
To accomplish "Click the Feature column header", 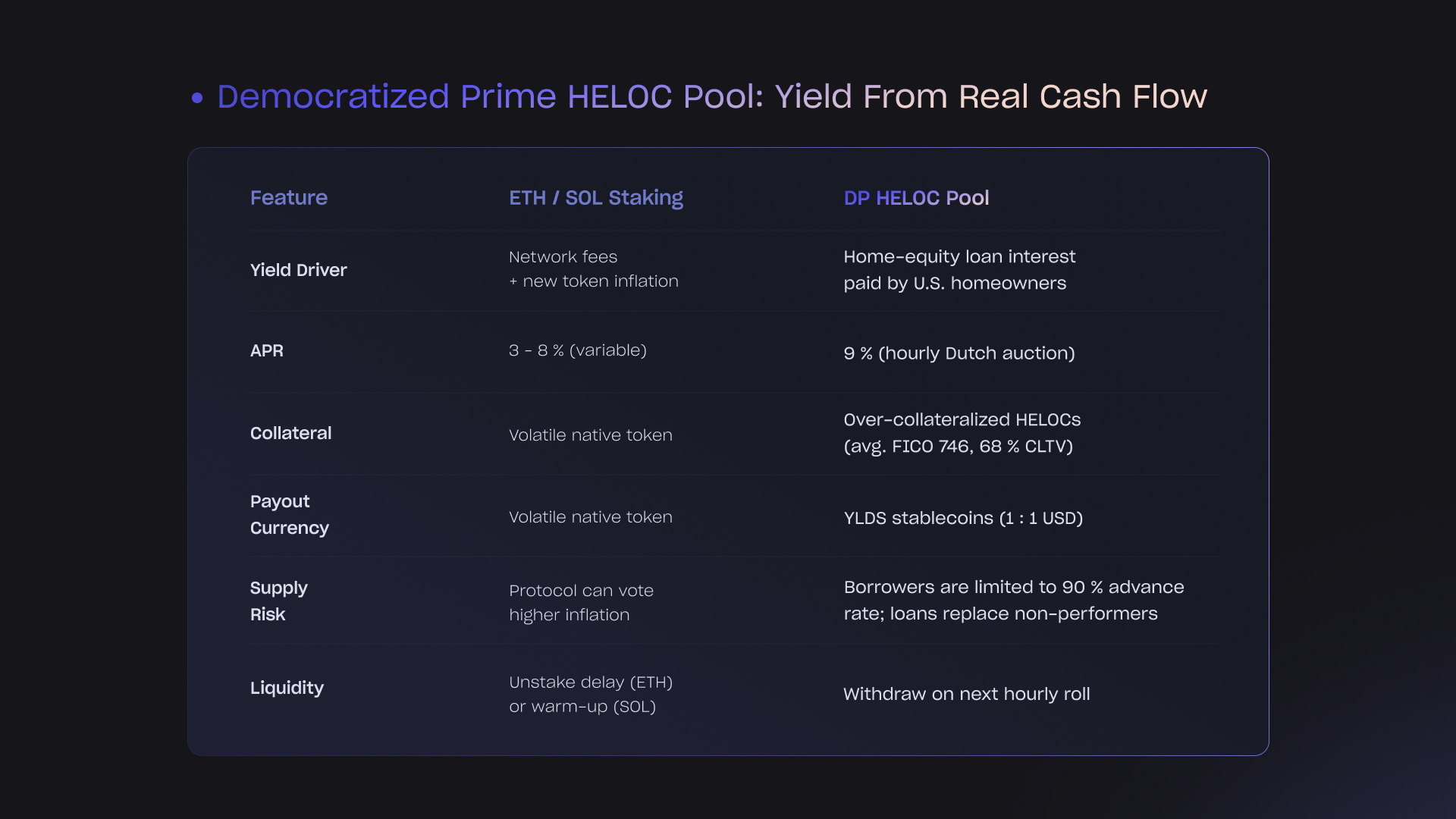I will [289, 198].
